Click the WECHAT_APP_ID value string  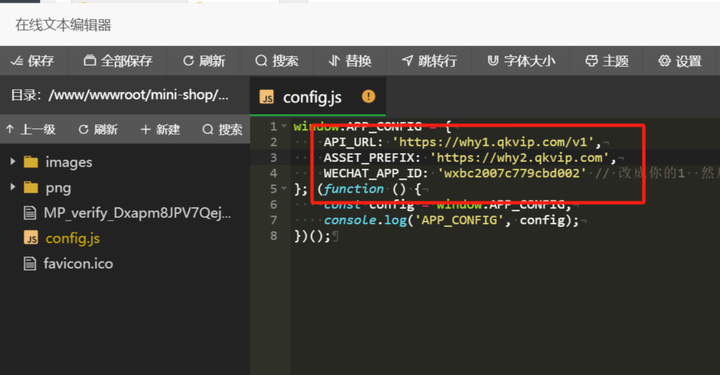tap(512, 173)
